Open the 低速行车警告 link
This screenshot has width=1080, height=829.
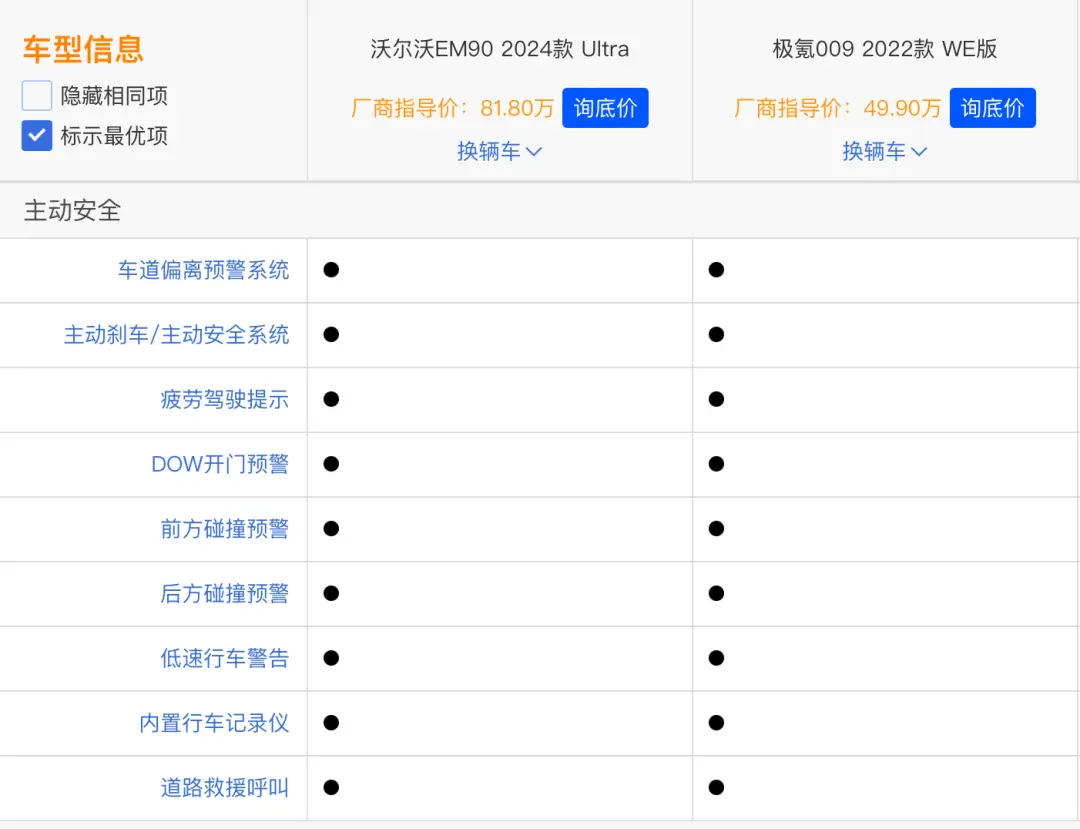click(x=225, y=658)
